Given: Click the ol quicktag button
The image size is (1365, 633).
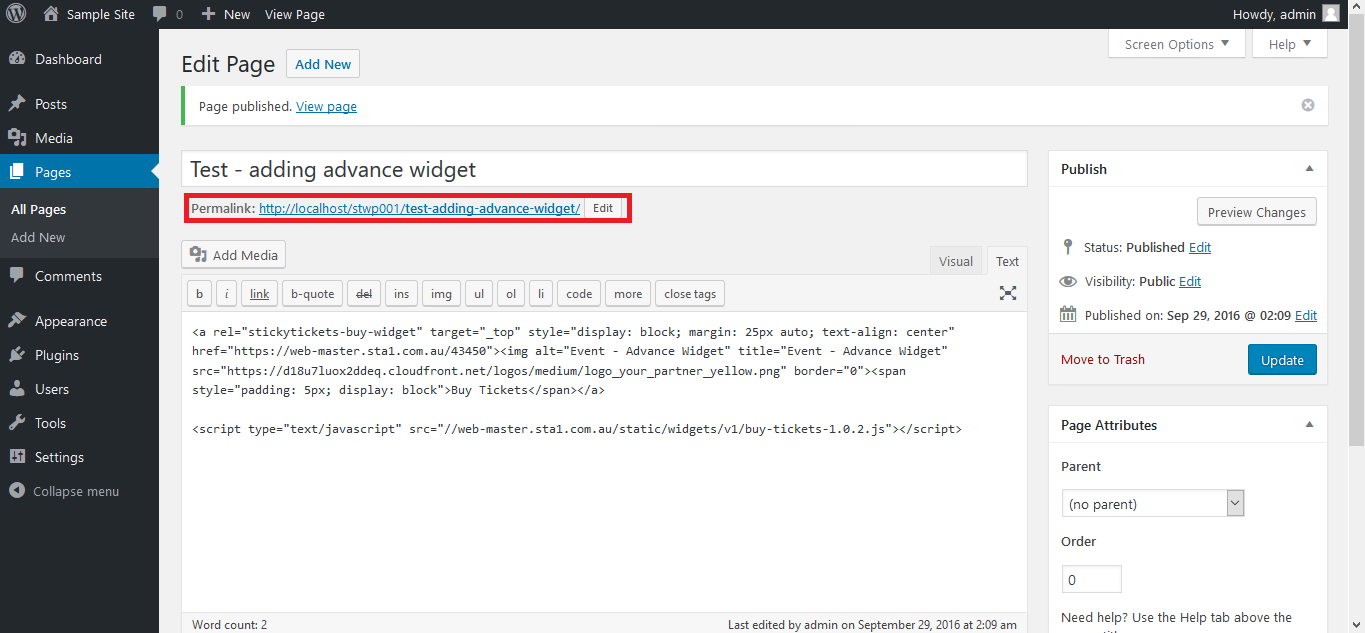Looking at the screenshot, I should point(511,293).
